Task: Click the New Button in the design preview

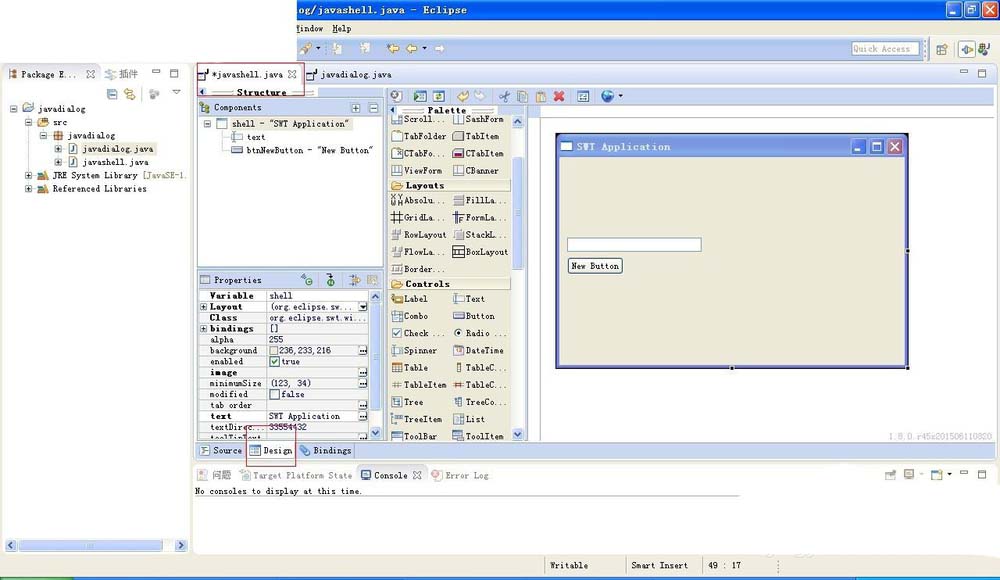Action: click(595, 266)
